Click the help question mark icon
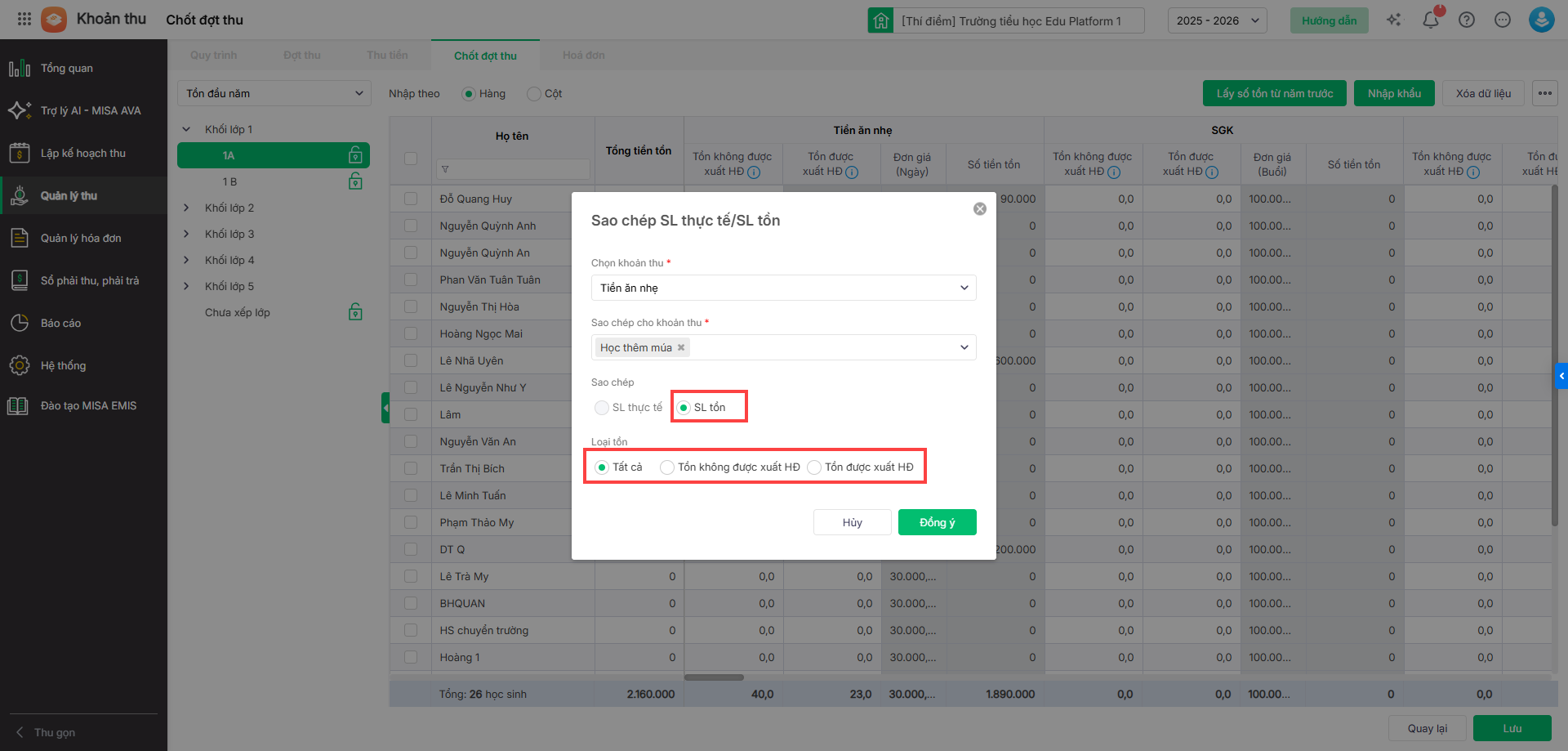The height and width of the screenshot is (751, 1568). tap(1466, 20)
